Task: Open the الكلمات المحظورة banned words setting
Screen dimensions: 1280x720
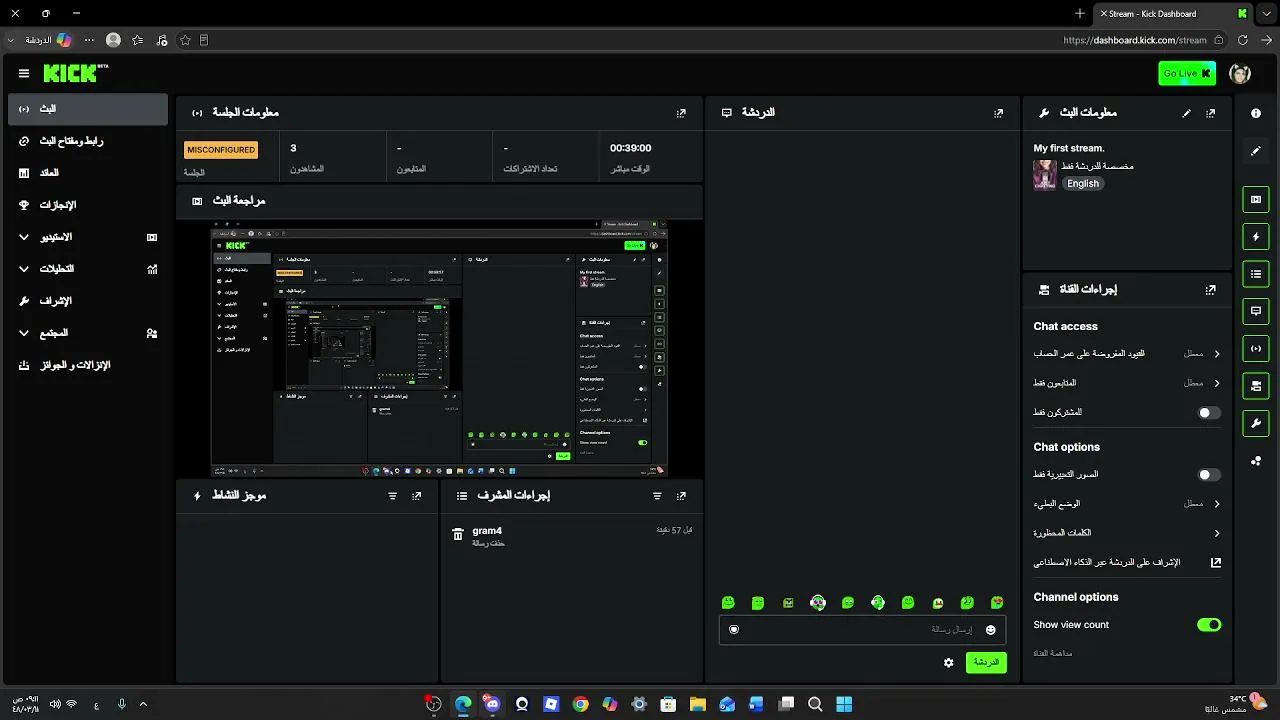Action: [x=1127, y=533]
